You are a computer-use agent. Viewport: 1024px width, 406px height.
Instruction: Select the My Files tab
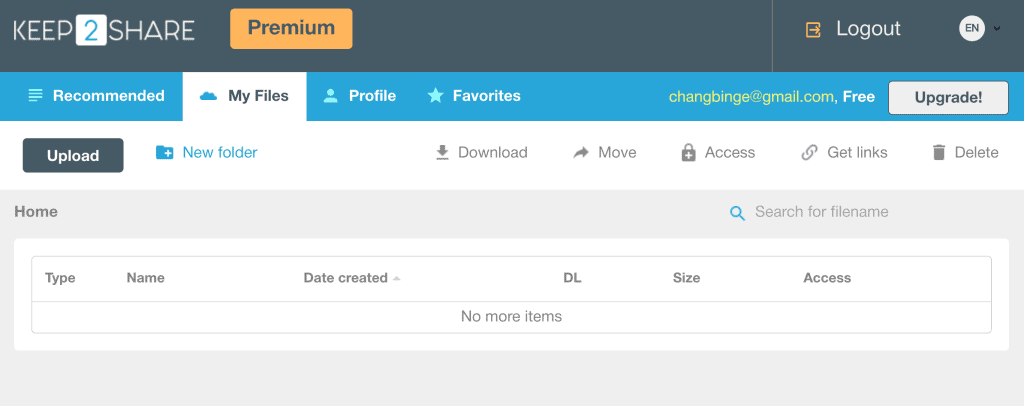(245, 97)
